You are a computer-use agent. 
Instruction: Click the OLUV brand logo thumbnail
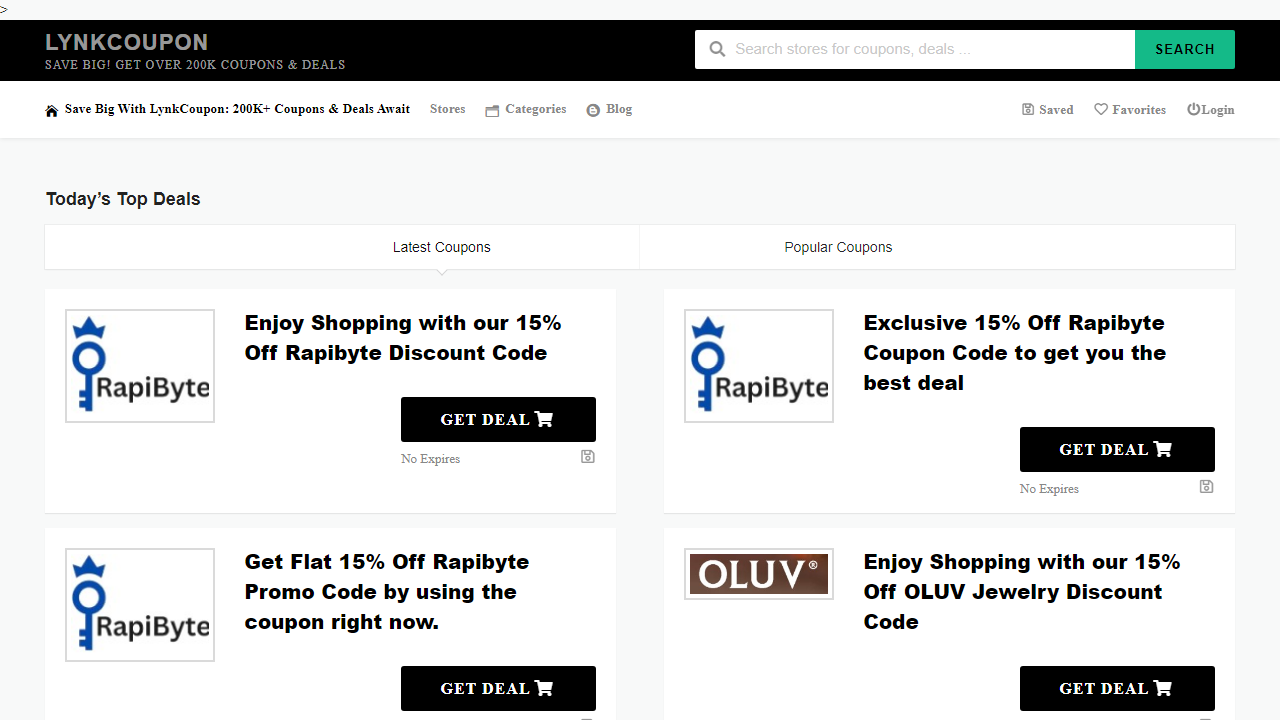(758, 573)
